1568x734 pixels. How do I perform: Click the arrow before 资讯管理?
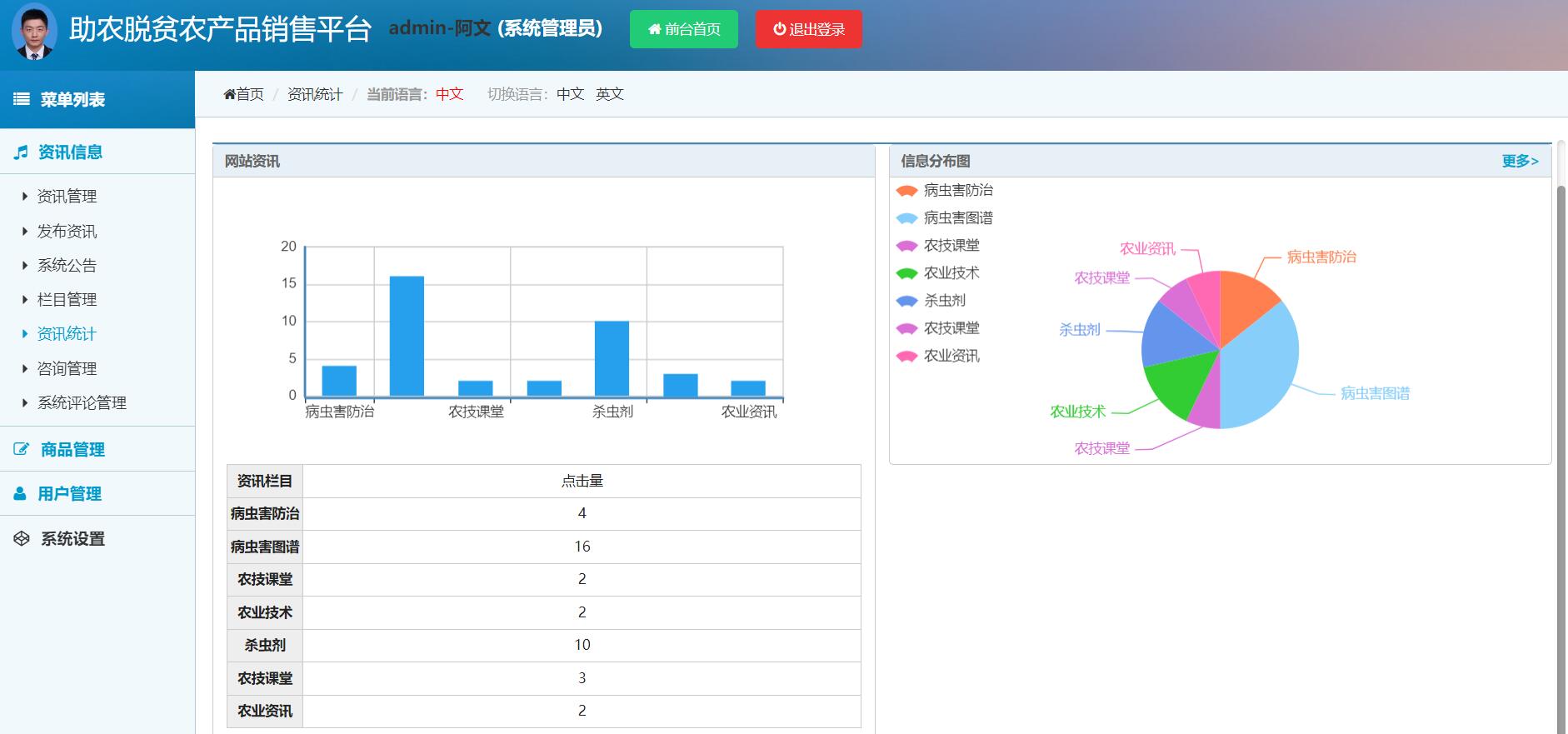pyautogui.click(x=25, y=197)
